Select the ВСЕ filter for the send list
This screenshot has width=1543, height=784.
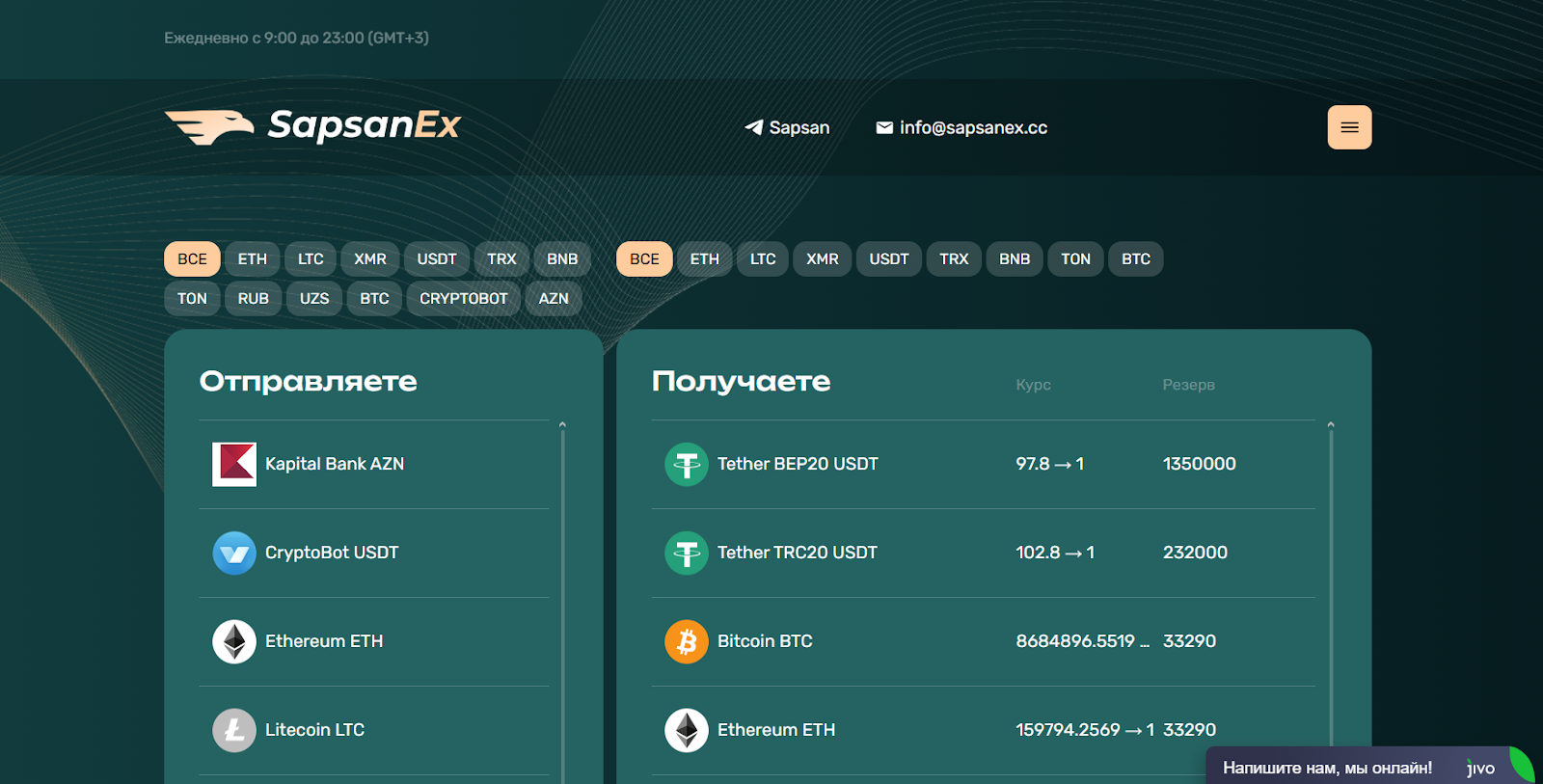pyautogui.click(x=192, y=258)
